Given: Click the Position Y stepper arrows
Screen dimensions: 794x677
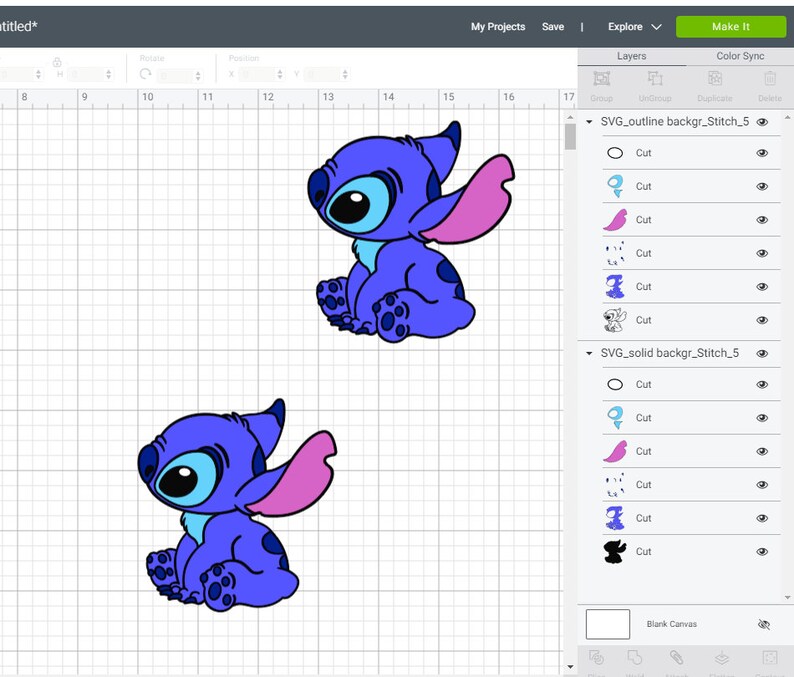Looking at the screenshot, I should click(345, 74).
